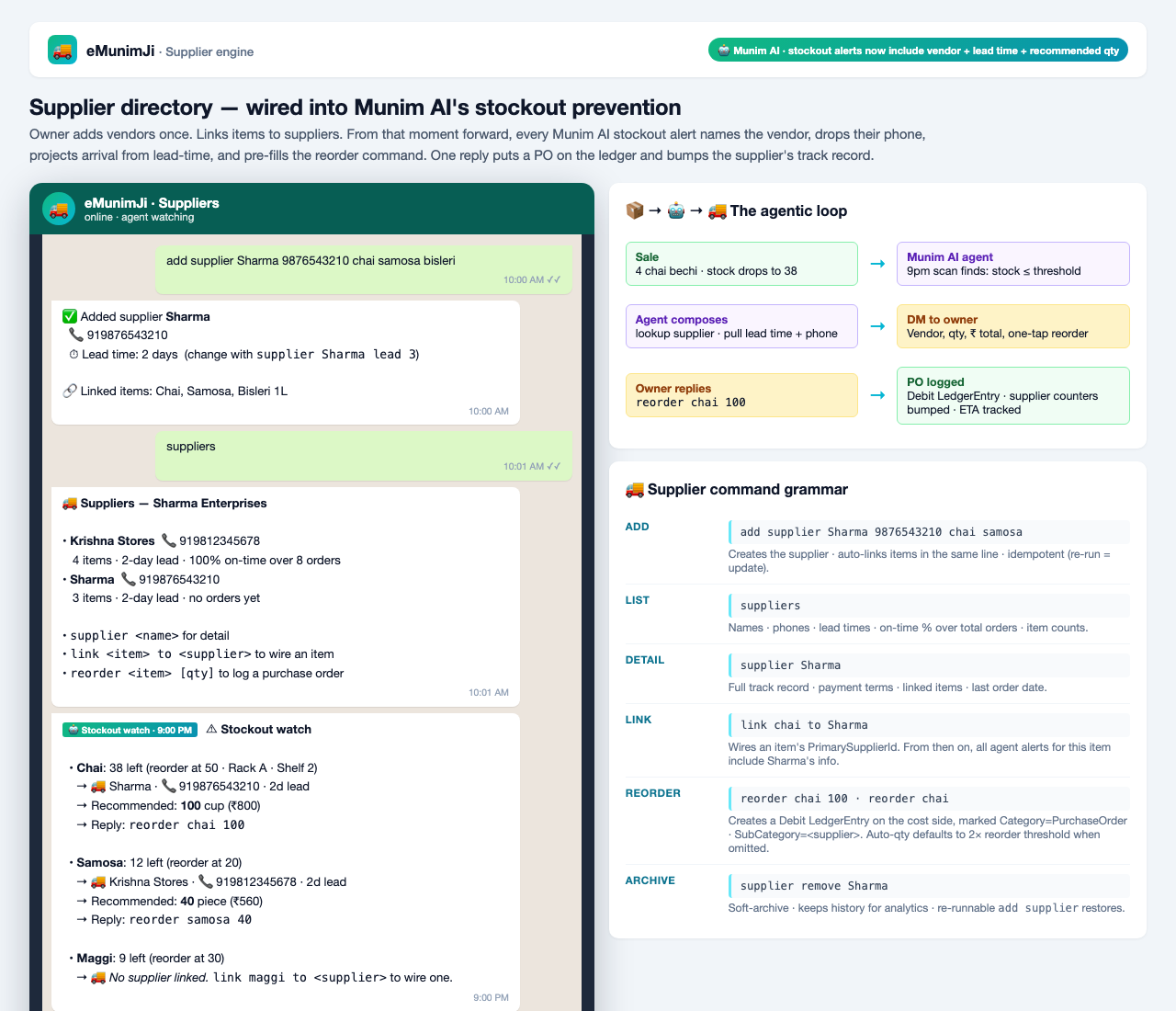This screenshot has width=1176, height=1011.
Task: Click the Munim AI stockout alerts badge
Action: tap(918, 51)
